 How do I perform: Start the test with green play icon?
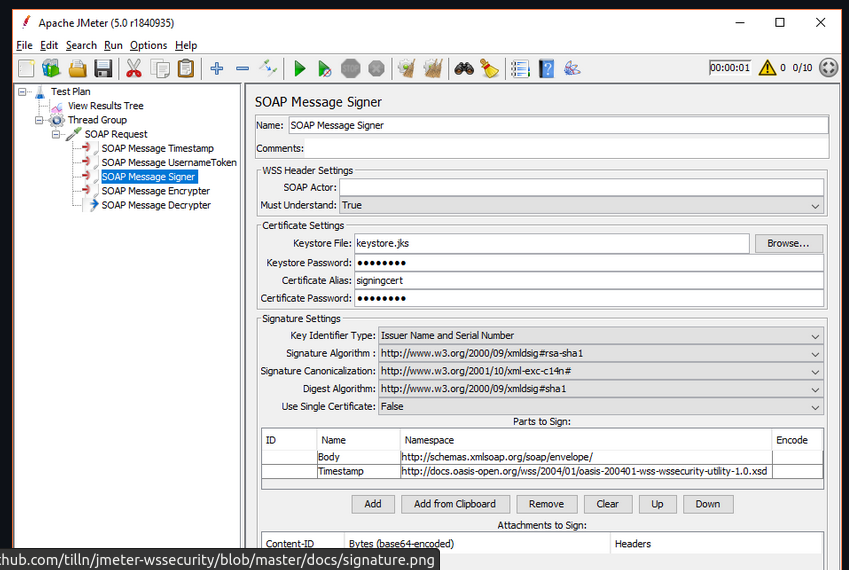tap(299, 69)
